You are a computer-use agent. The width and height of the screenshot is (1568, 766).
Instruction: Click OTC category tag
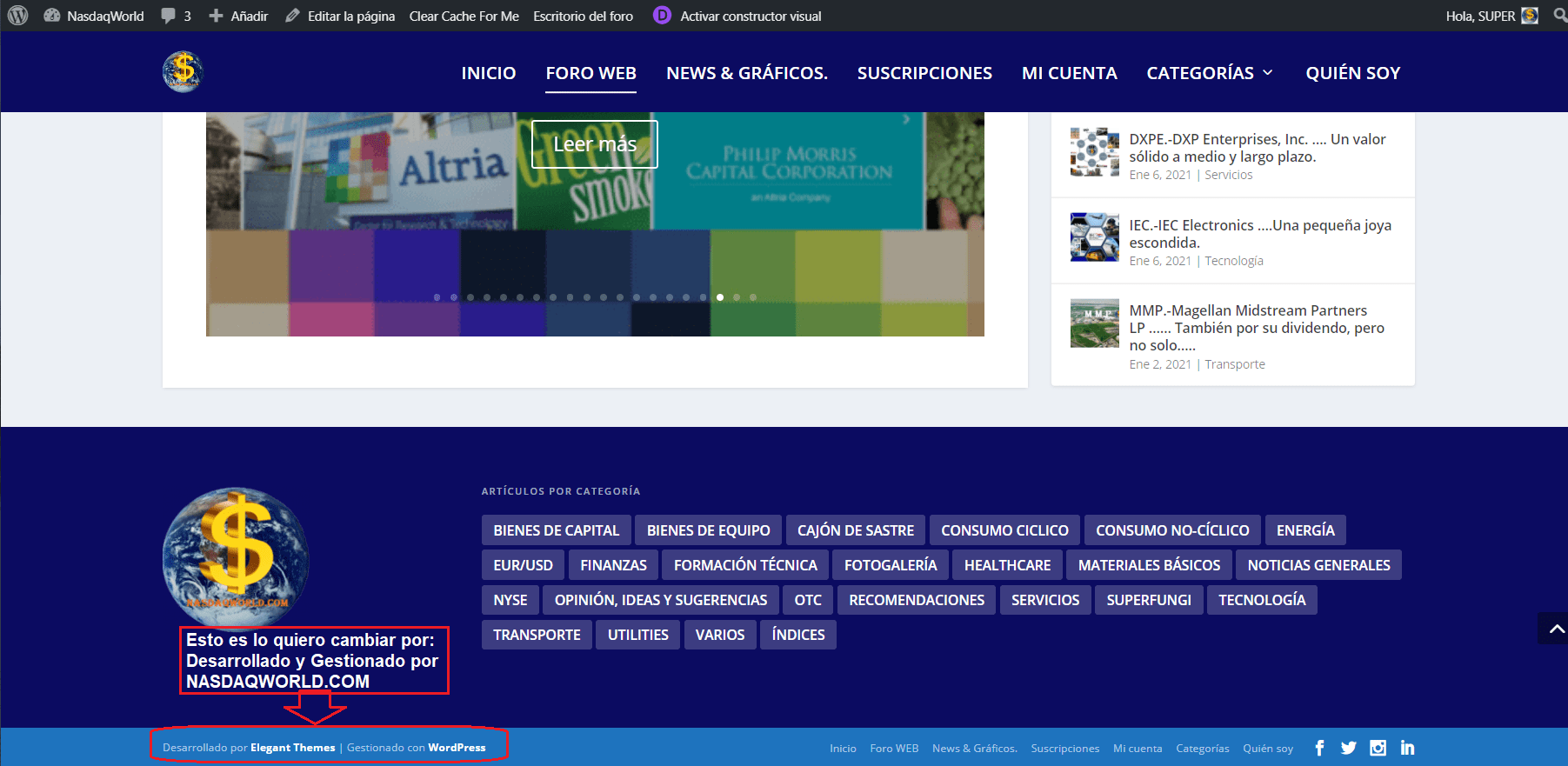(x=808, y=600)
